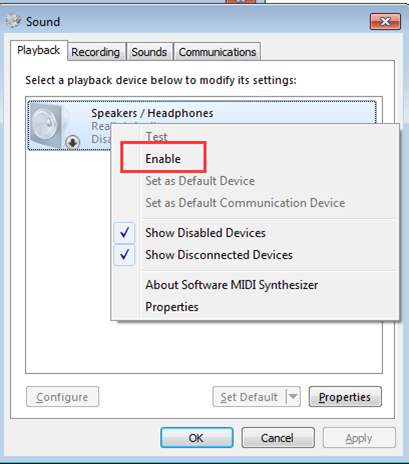Screen dimensions: 409x464
Task: Switch to the Recording tab
Action: point(96,52)
